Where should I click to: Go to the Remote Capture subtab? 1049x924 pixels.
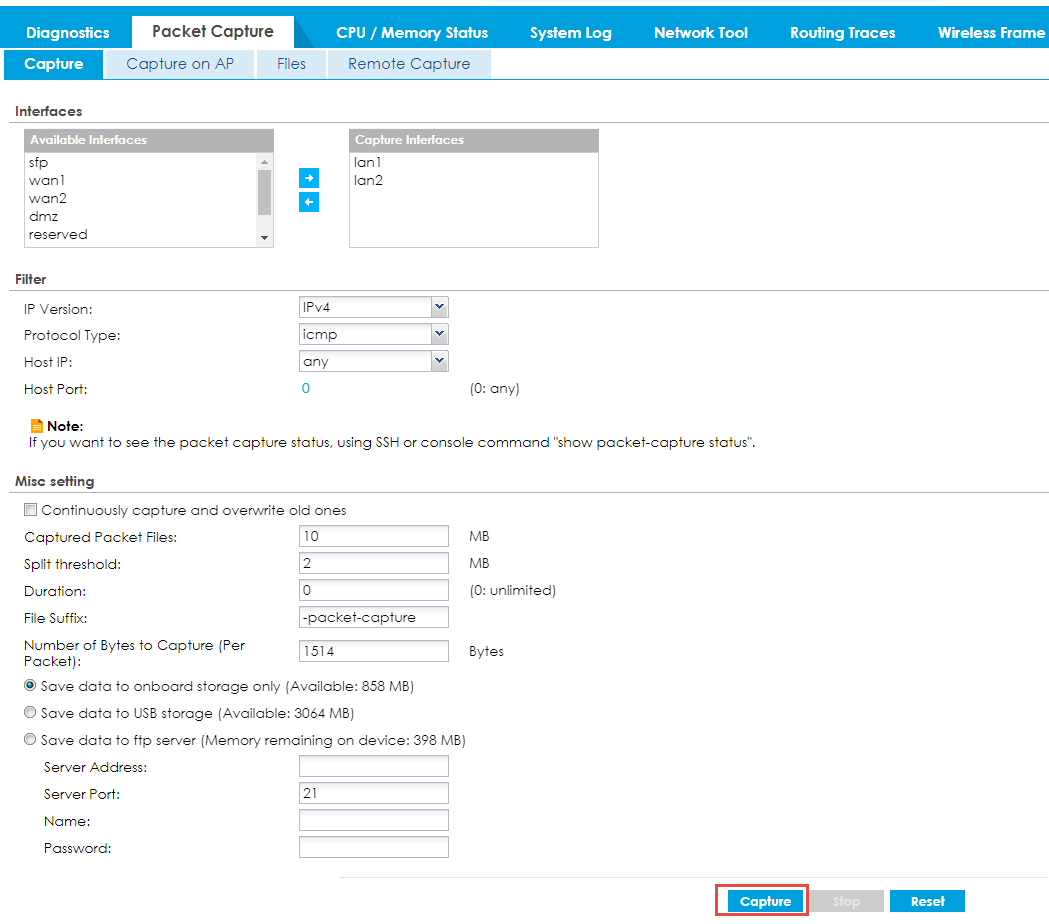408,64
